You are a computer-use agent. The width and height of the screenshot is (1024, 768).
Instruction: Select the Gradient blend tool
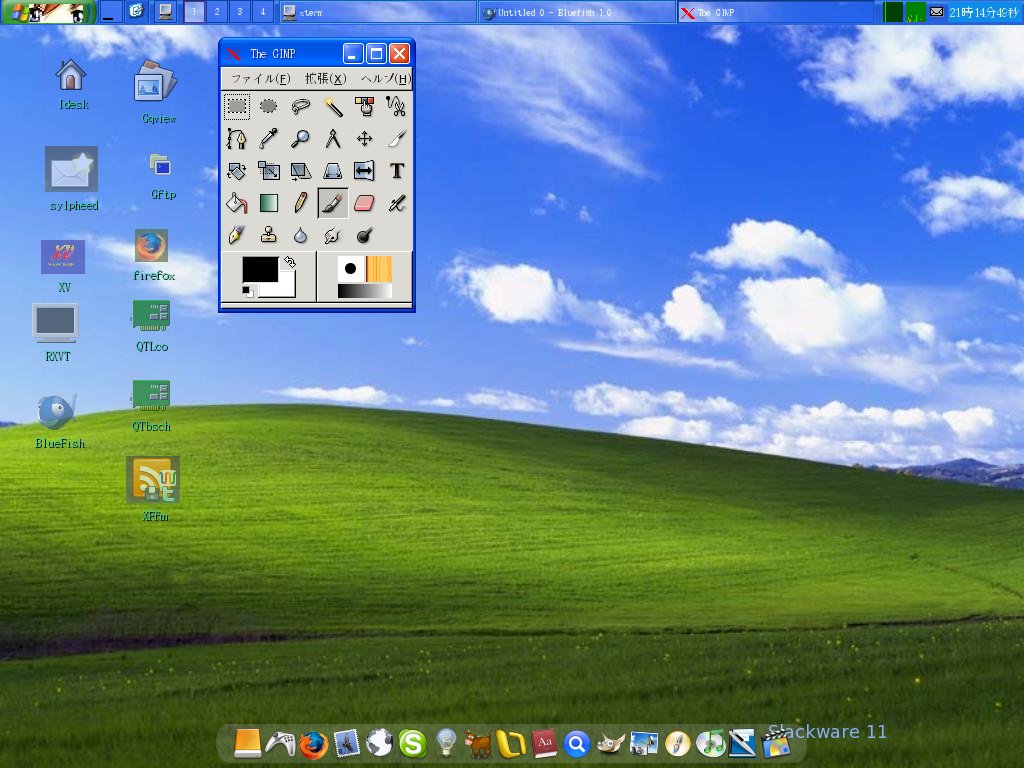tap(269, 202)
